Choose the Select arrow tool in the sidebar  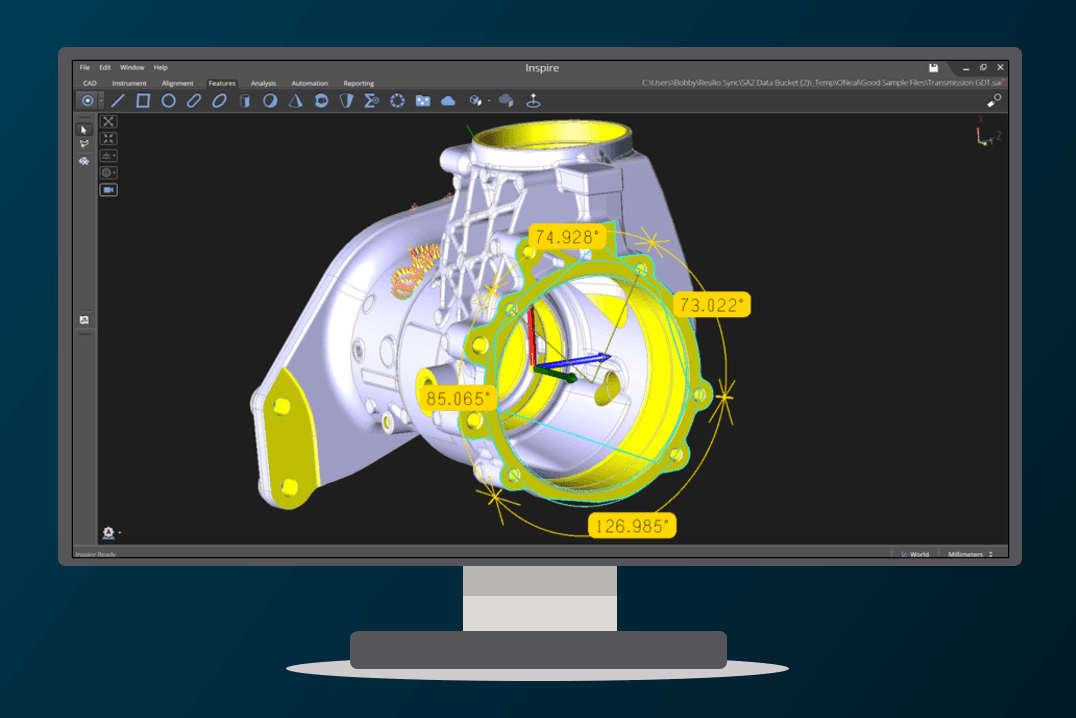(83, 130)
